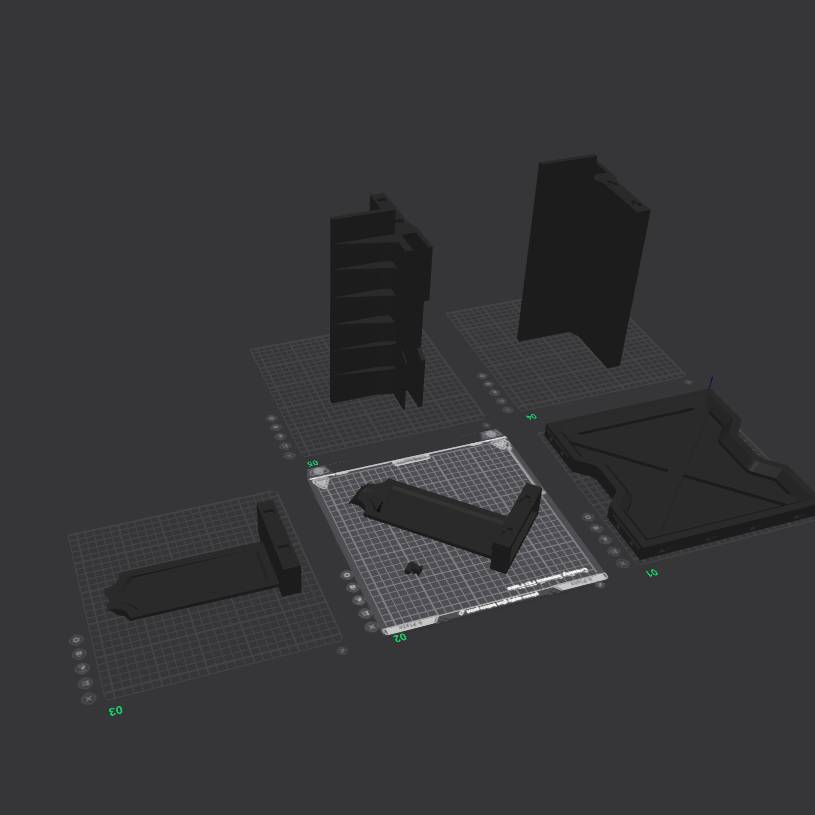Click arrange icon beside plate 03
Viewport: 815px width, 815px height.
tap(82, 668)
